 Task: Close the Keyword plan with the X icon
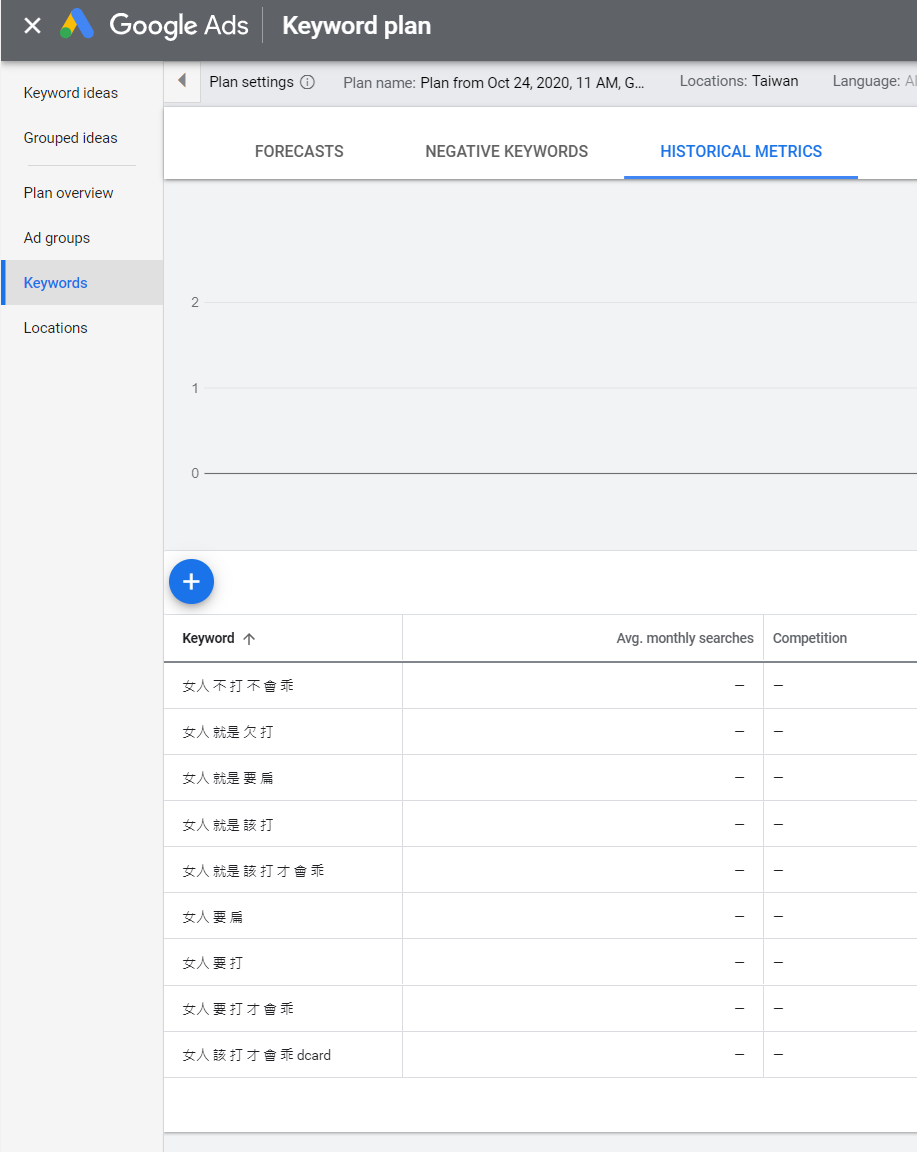[x=32, y=26]
